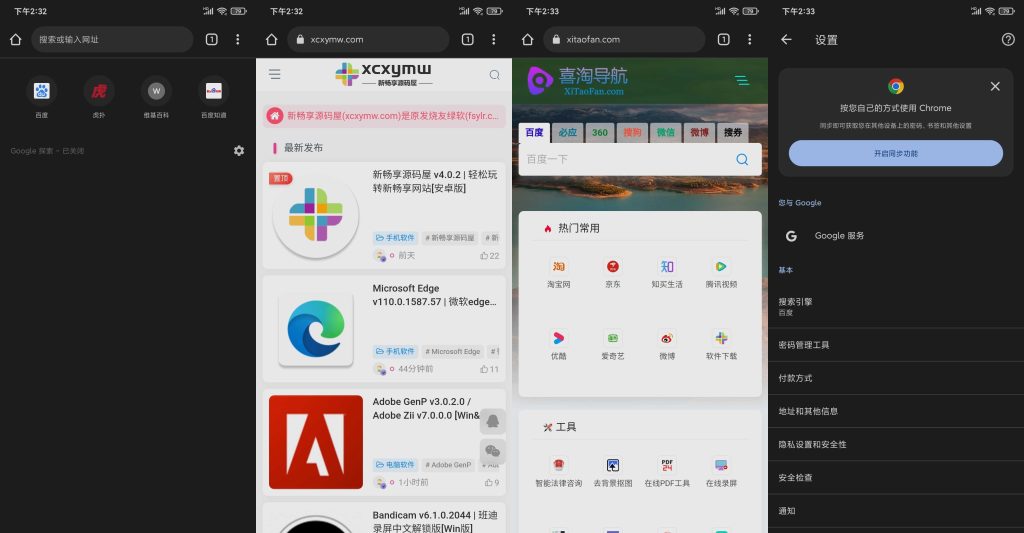1024x533 pixels.
Task: Tap the 开启同步功能 button
Action: point(895,153)
